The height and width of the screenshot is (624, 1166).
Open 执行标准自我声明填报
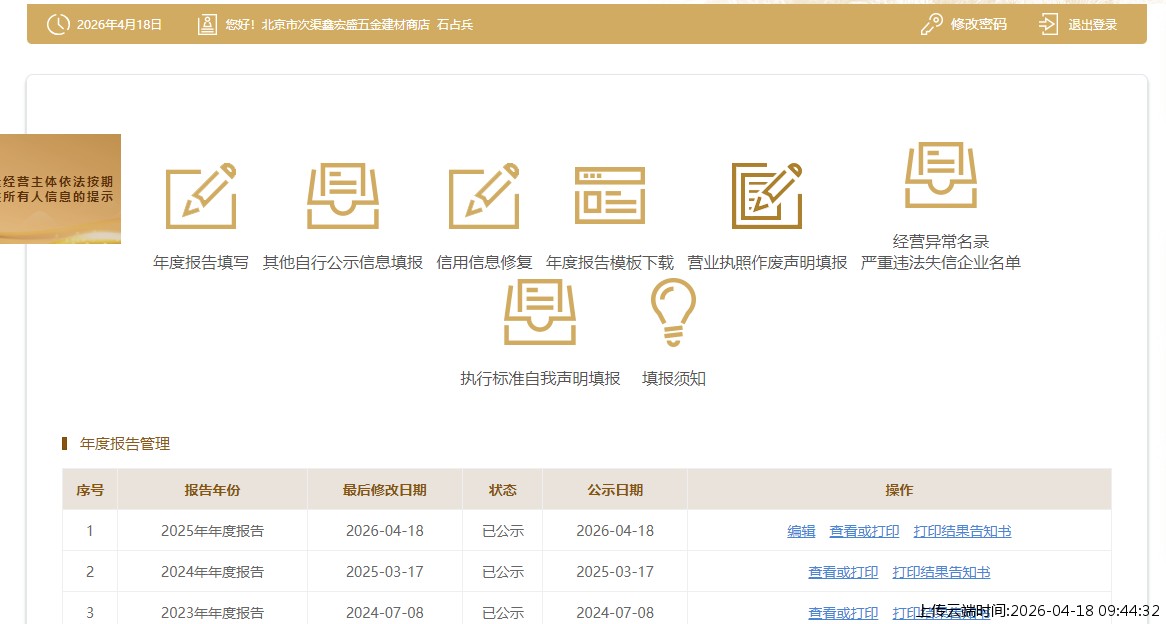coord(540,311)
